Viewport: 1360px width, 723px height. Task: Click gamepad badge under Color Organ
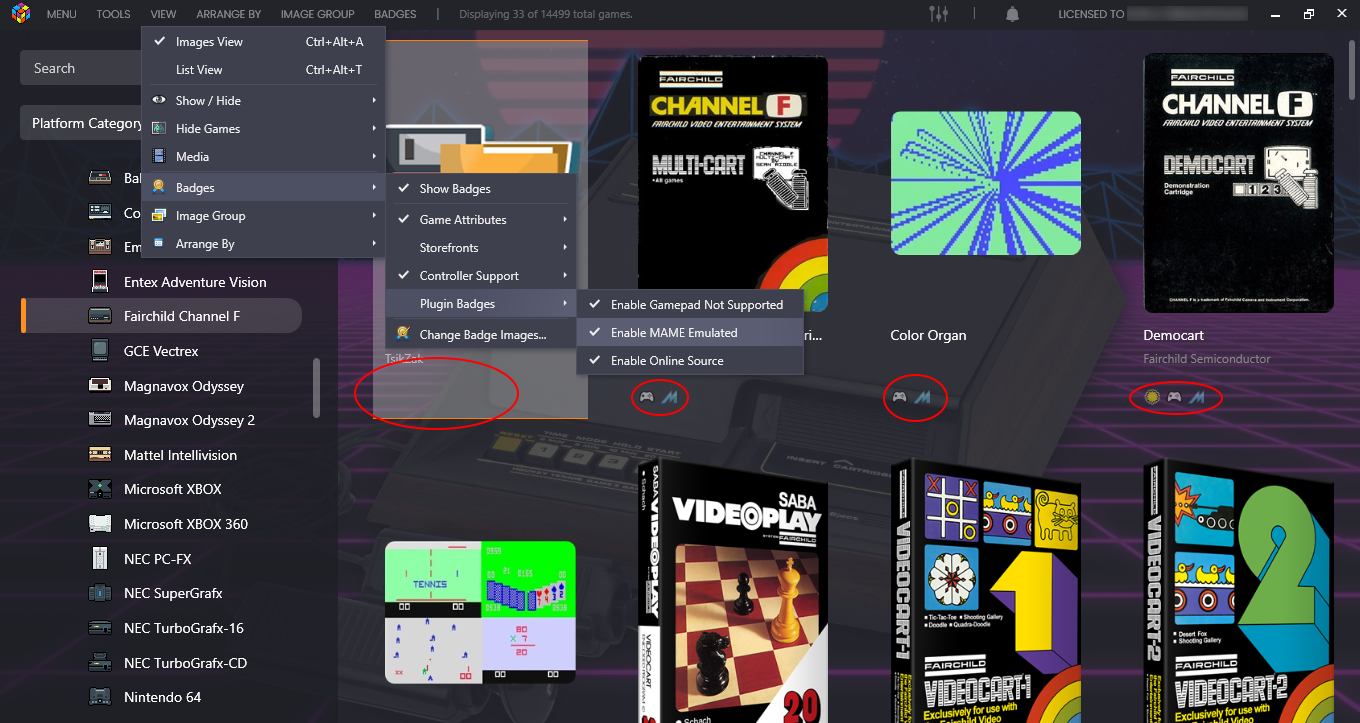(x=900, y=398)
